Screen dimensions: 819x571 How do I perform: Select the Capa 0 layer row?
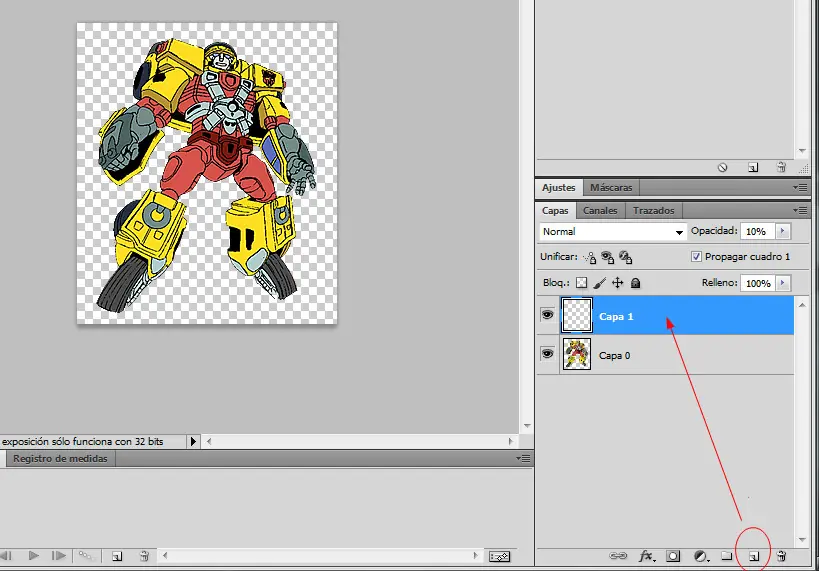[665, 355]
